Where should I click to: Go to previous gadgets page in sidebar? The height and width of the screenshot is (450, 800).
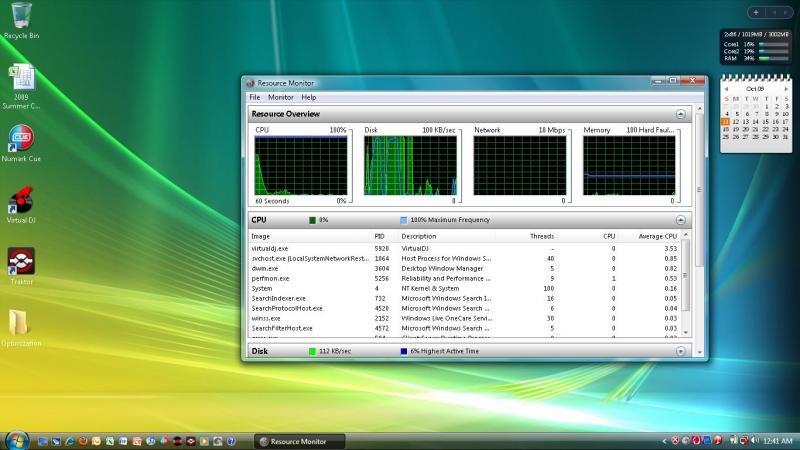click(x=774, y=12)
